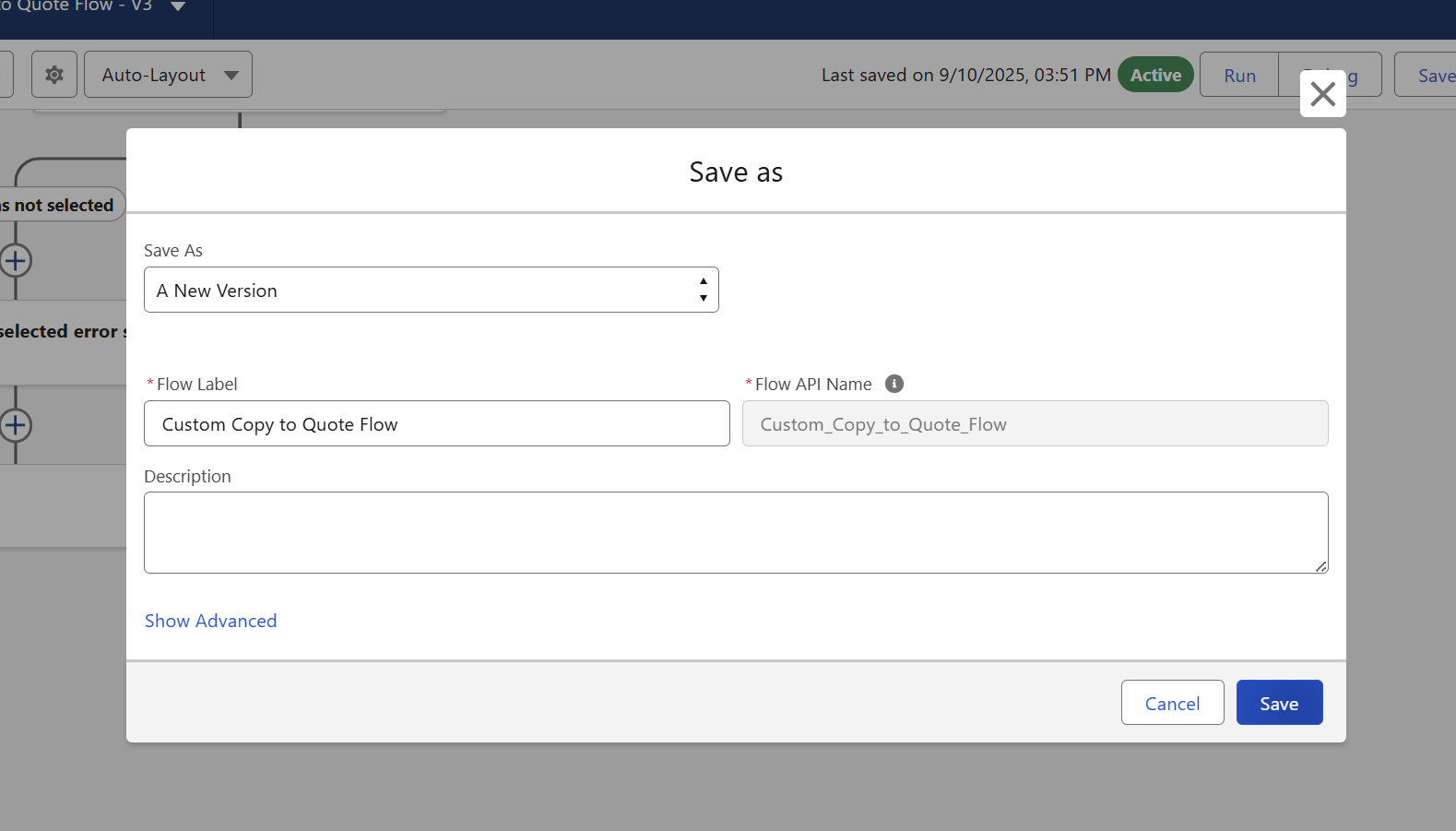Viewport: 1456px width, 831px height.
Task: Open the flow settings gear icon
Action: pos(54,75)
